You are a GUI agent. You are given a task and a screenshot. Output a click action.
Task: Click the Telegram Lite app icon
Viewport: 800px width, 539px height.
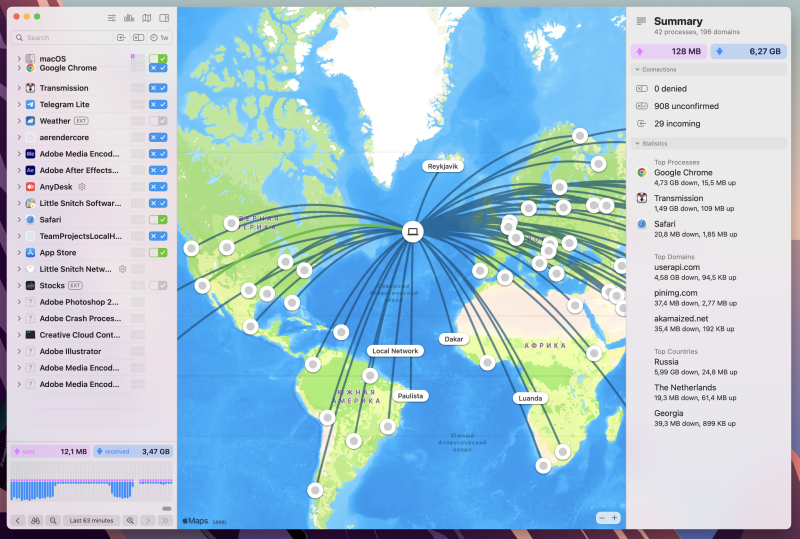point(30,105)
